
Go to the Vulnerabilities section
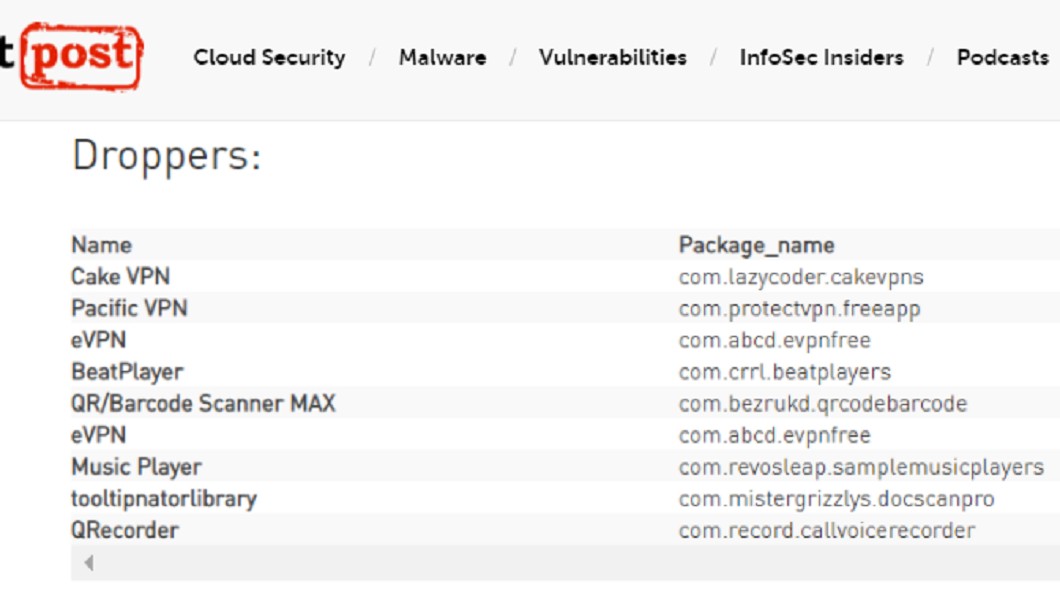[x=612, y=57]
